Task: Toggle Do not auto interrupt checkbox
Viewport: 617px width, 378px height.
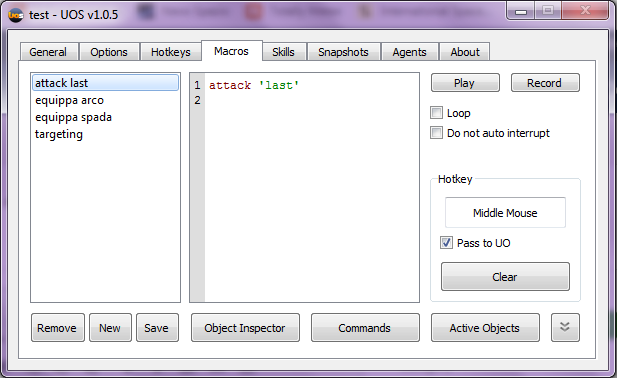Action: click(436, 133)
